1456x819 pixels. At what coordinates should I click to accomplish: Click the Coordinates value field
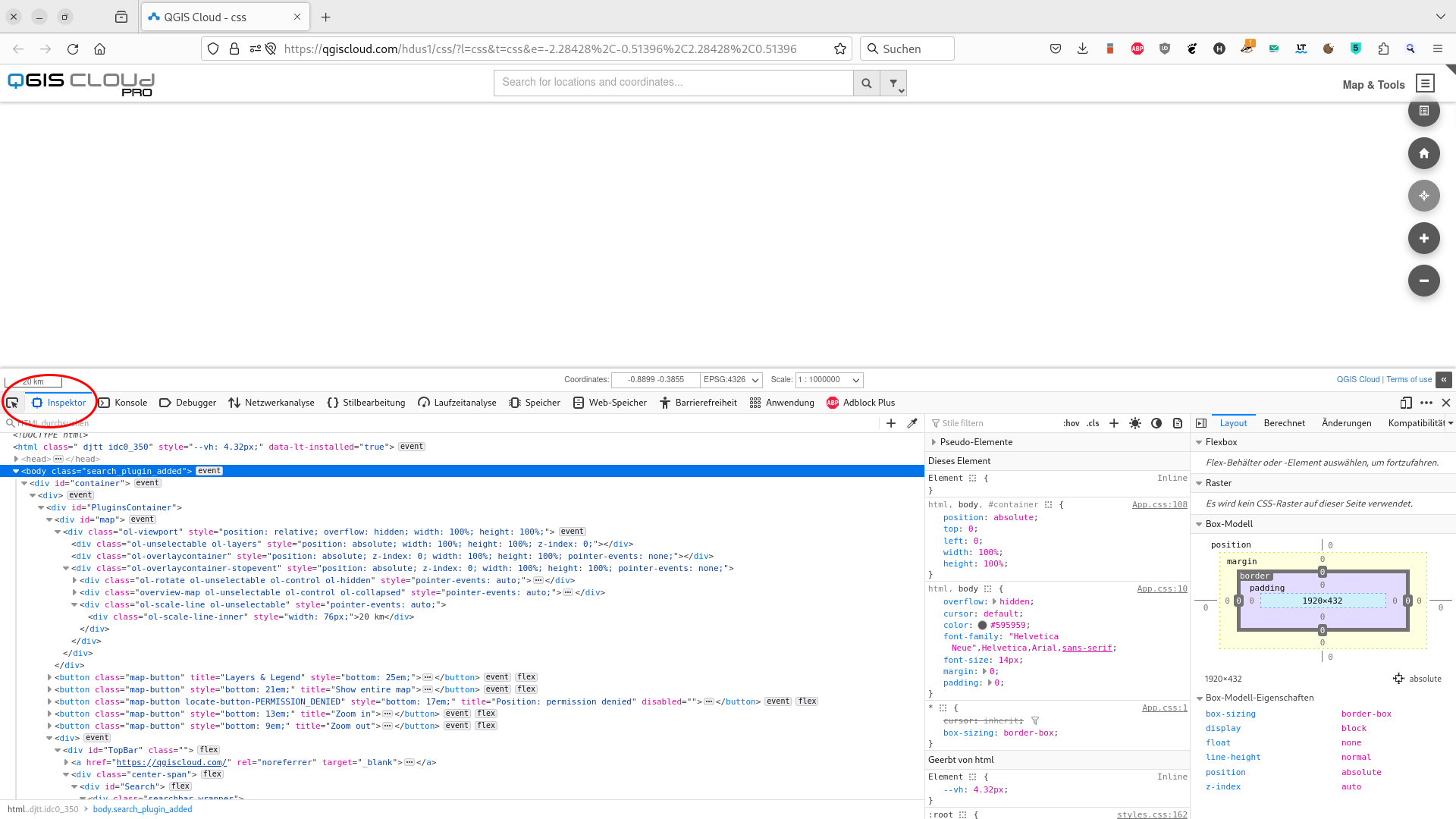pos(655,380)
